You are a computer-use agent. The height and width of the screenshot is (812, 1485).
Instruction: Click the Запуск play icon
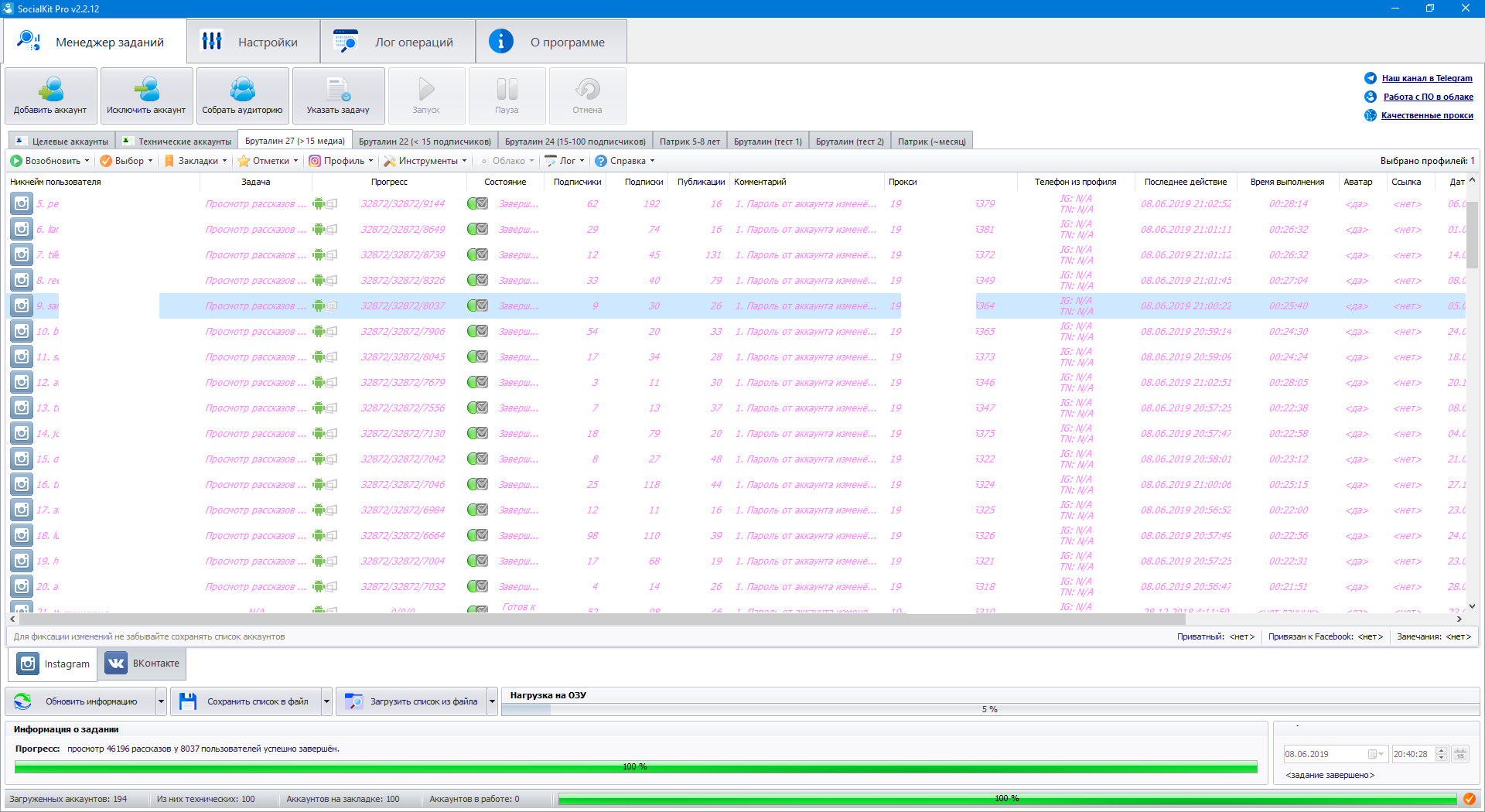[x=426, y=90]
